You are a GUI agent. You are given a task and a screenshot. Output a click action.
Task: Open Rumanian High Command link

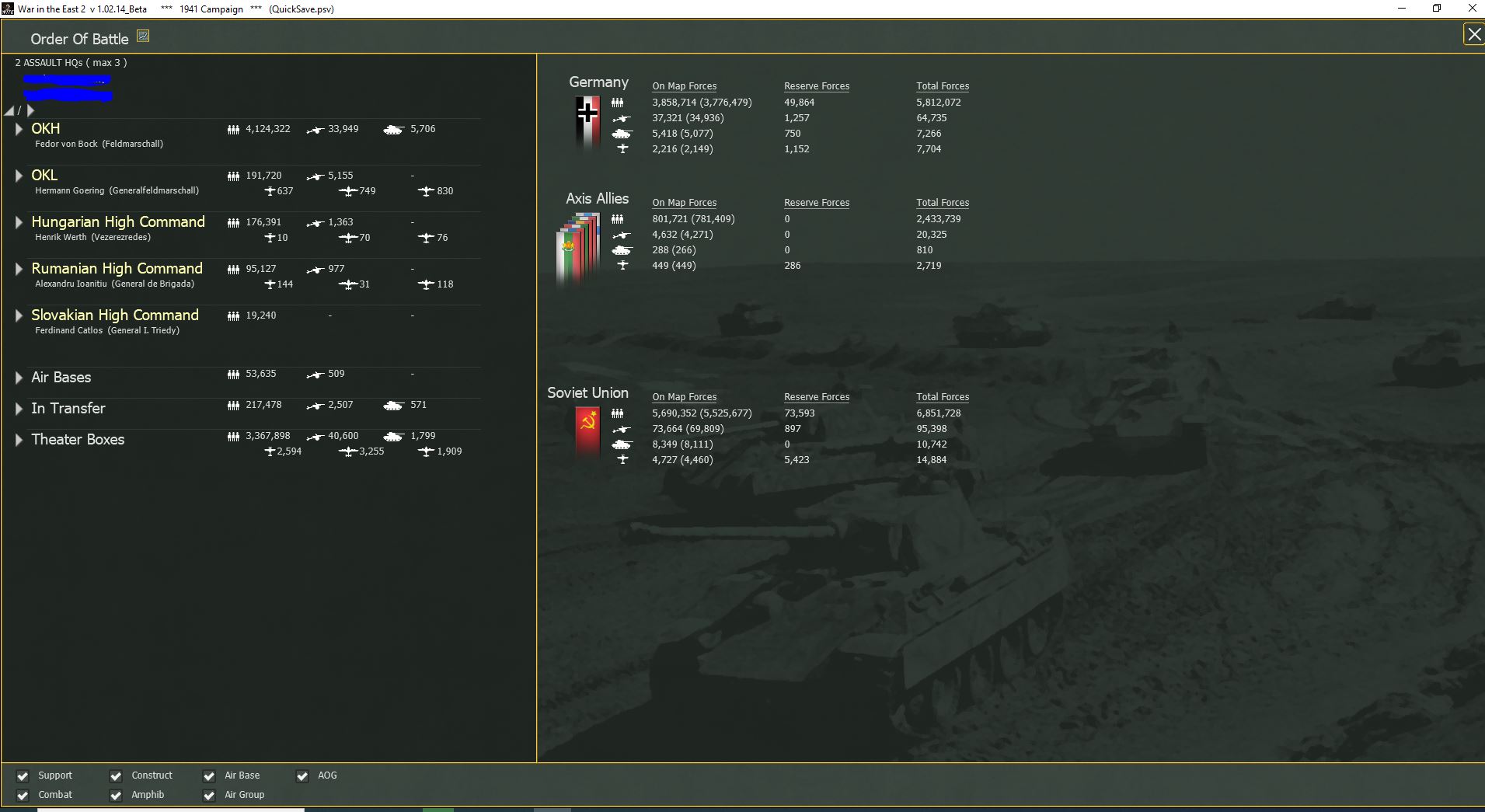click(x=117, y=268)
